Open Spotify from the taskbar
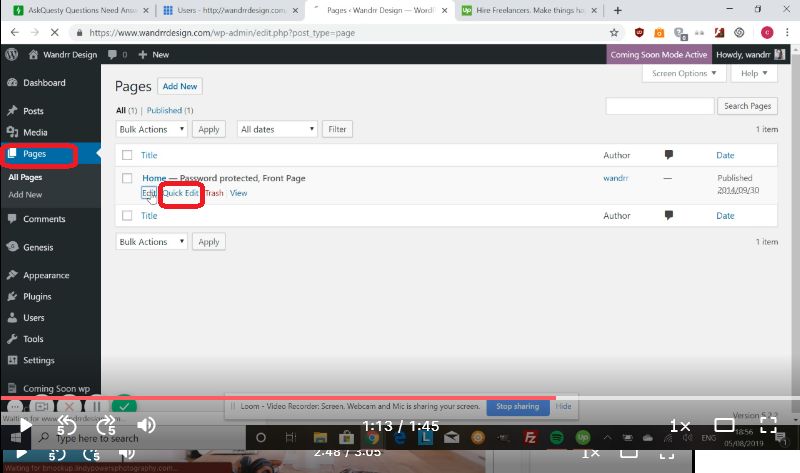Screen dimensions: 800x473 coord(557,437)
